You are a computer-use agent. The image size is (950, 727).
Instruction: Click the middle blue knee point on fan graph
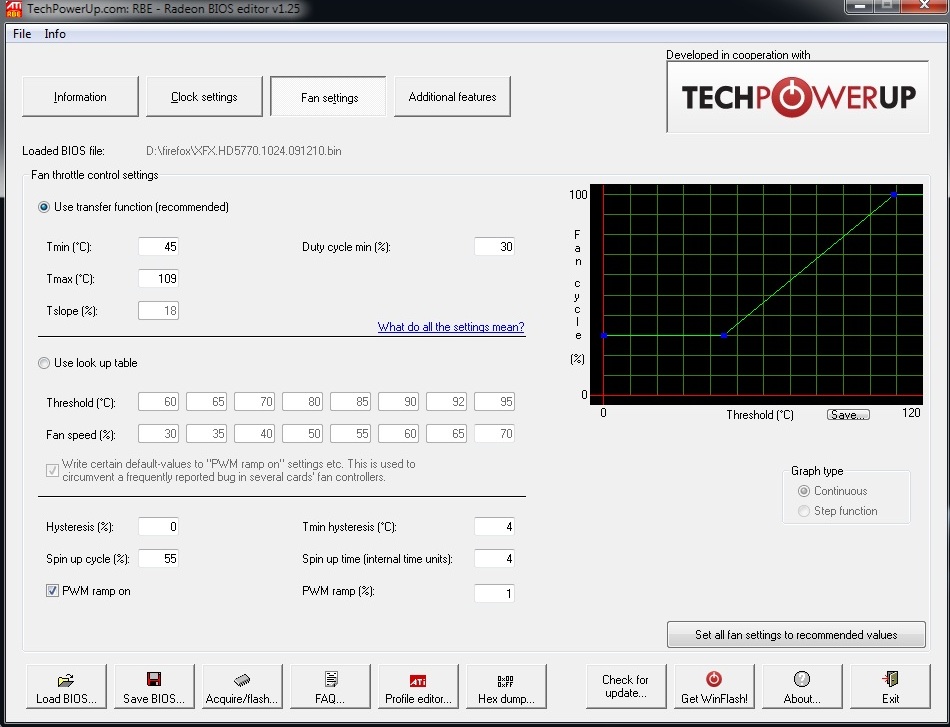(723, 335)
